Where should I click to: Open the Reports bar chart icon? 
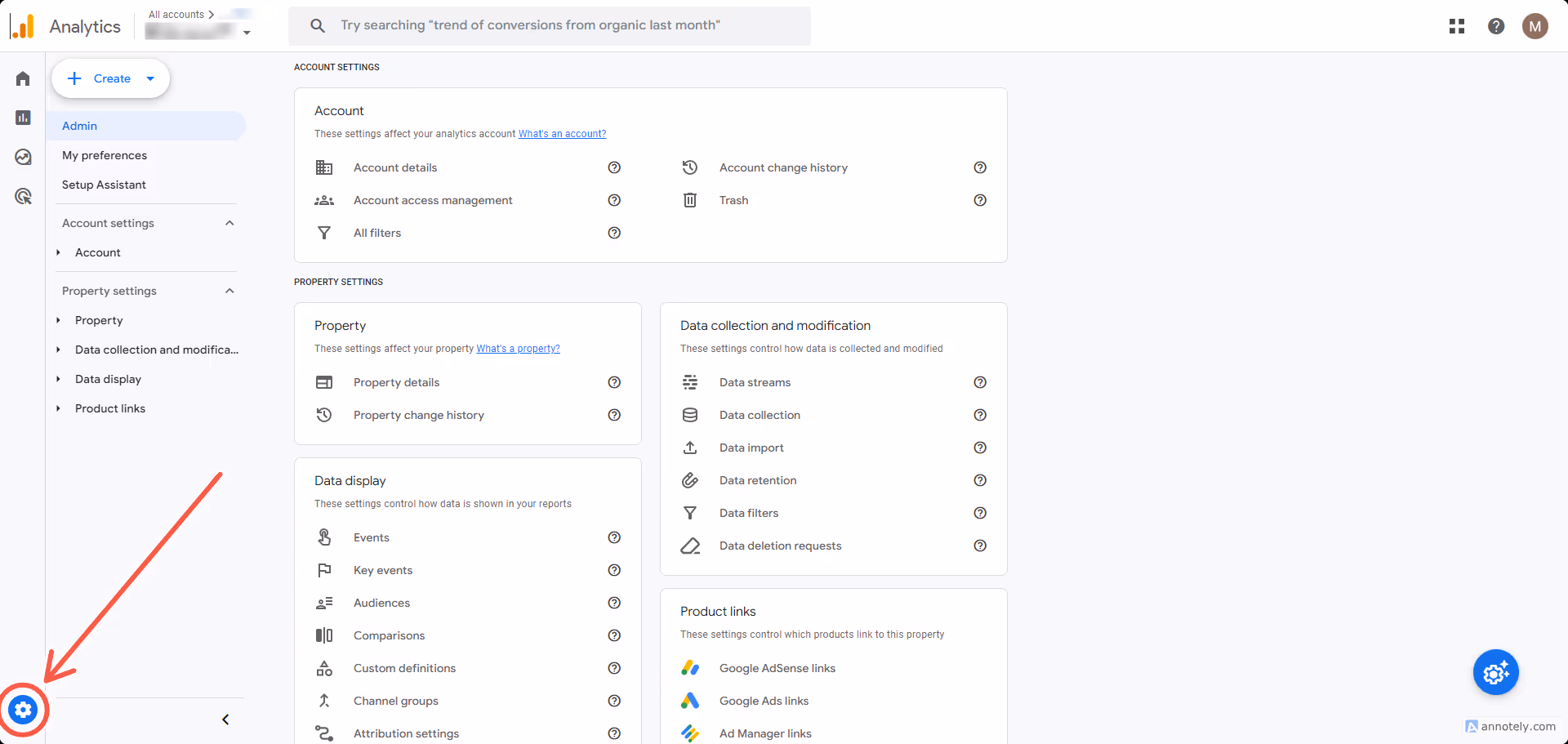click(23, 118)
